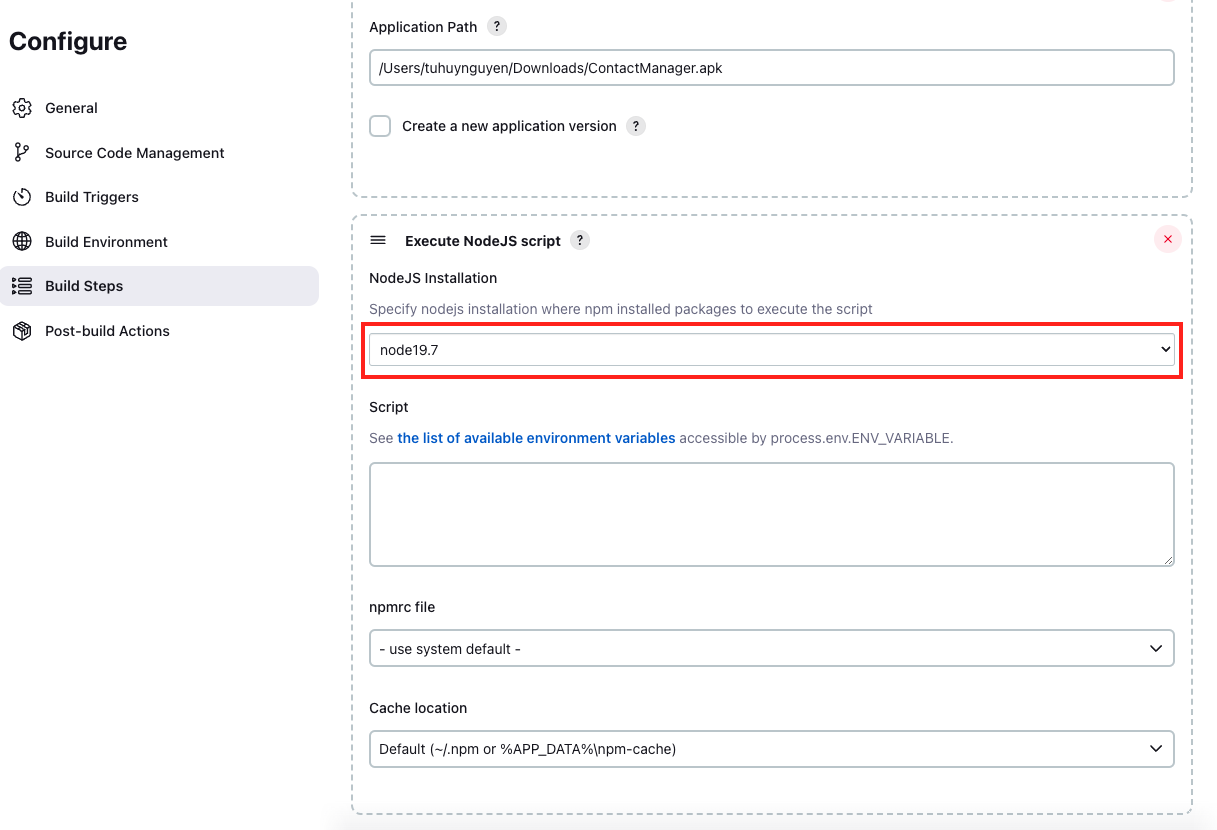1217x830 pixels.
Task: Click the Configure heading
Action: tap(68, 41)
